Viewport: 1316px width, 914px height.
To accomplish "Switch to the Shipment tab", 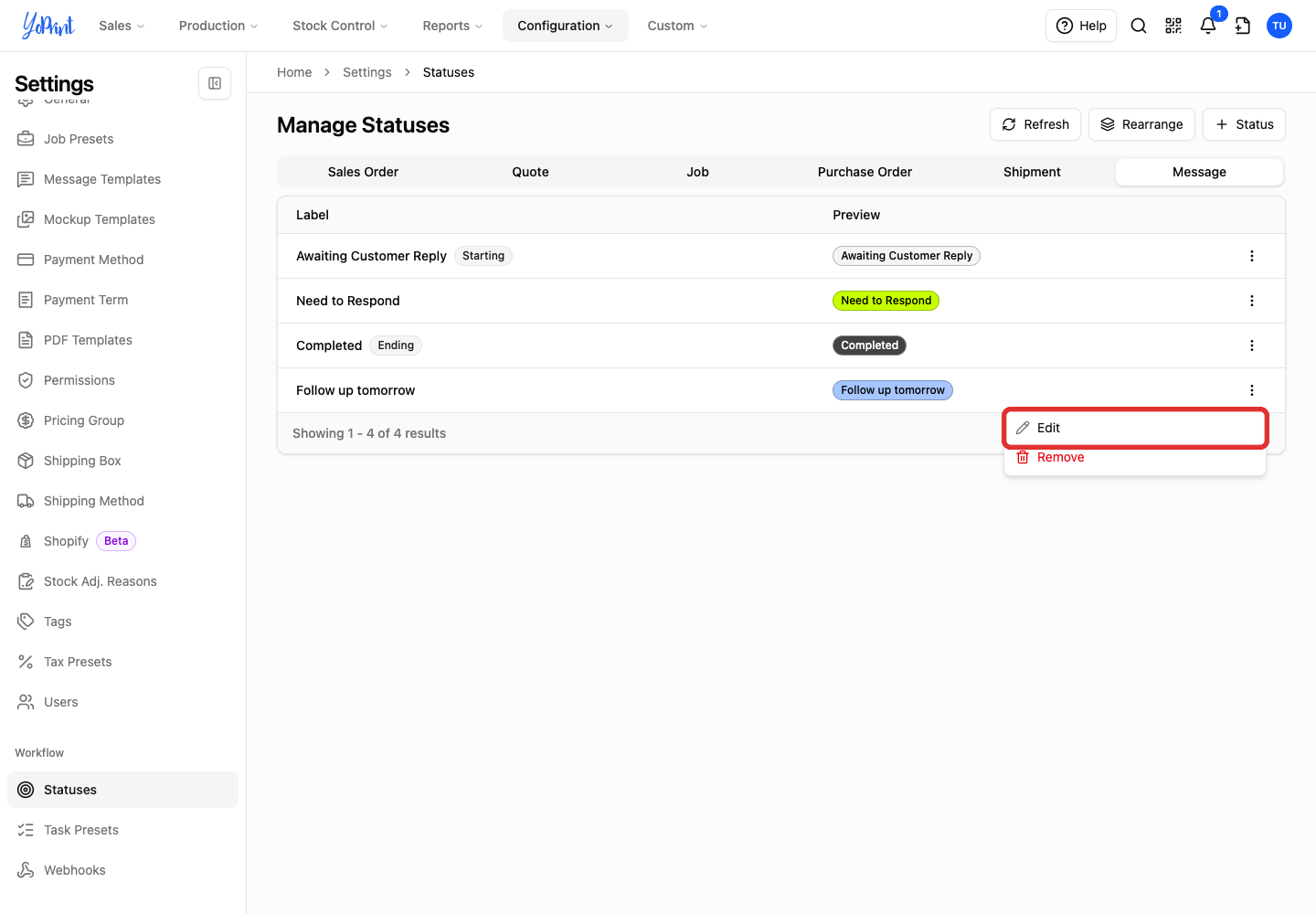I will pos(1032,172).
